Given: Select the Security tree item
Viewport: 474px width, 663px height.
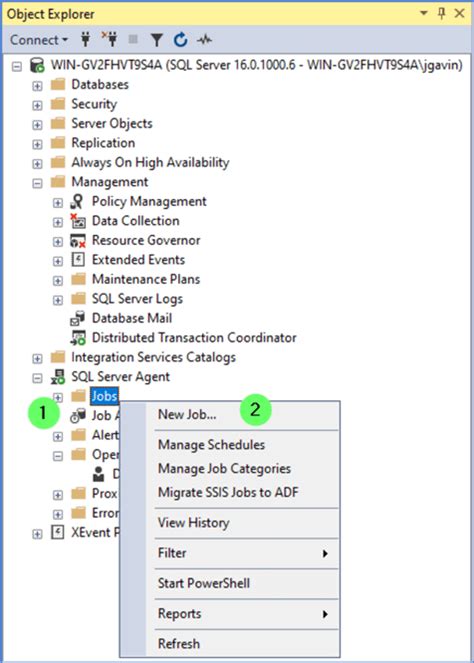Looking at the screenshot, I should click(x=94, y=104).
